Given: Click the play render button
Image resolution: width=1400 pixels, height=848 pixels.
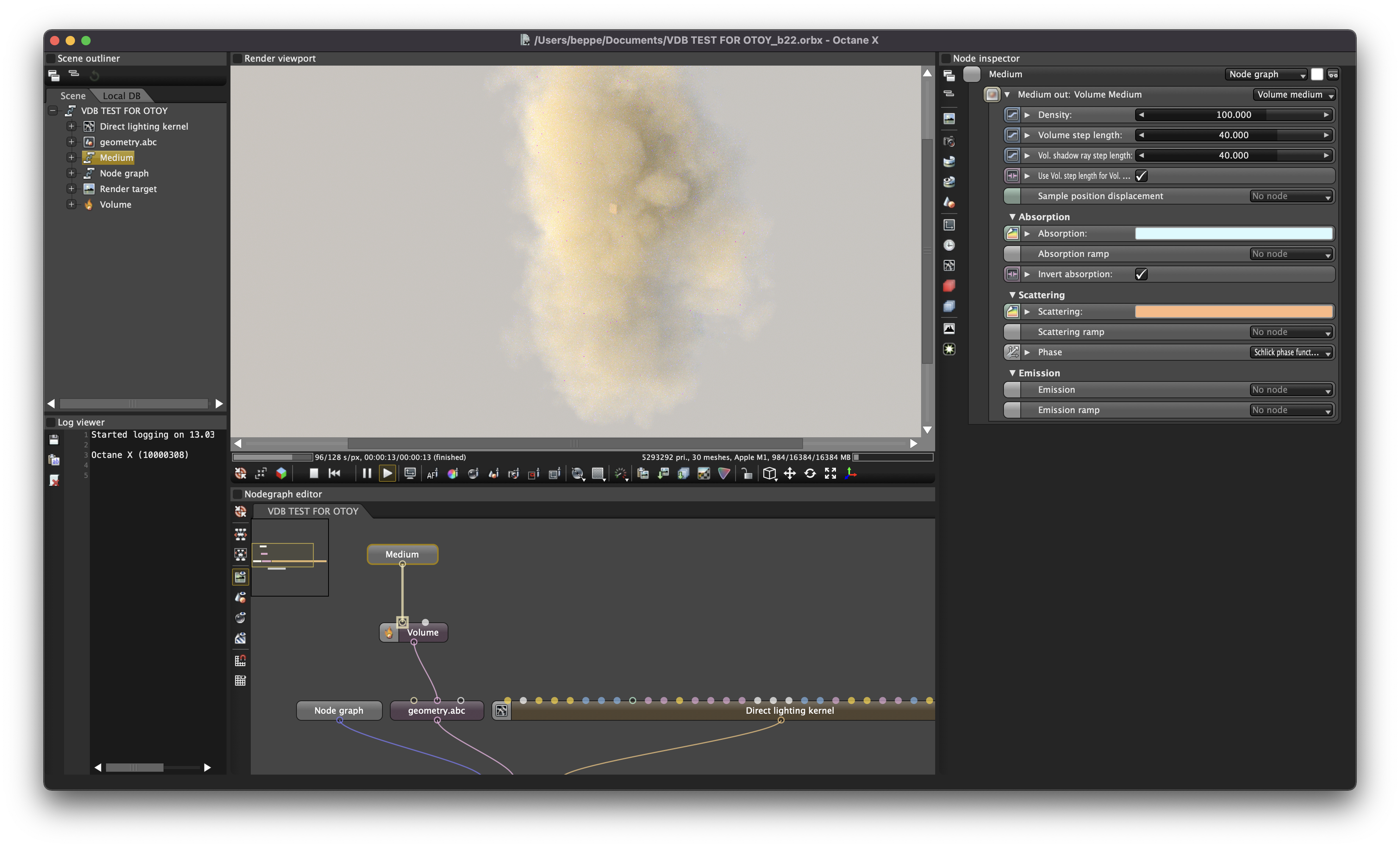Looking at the screenshot, I should pyautogui.click(x=387, y=473).
